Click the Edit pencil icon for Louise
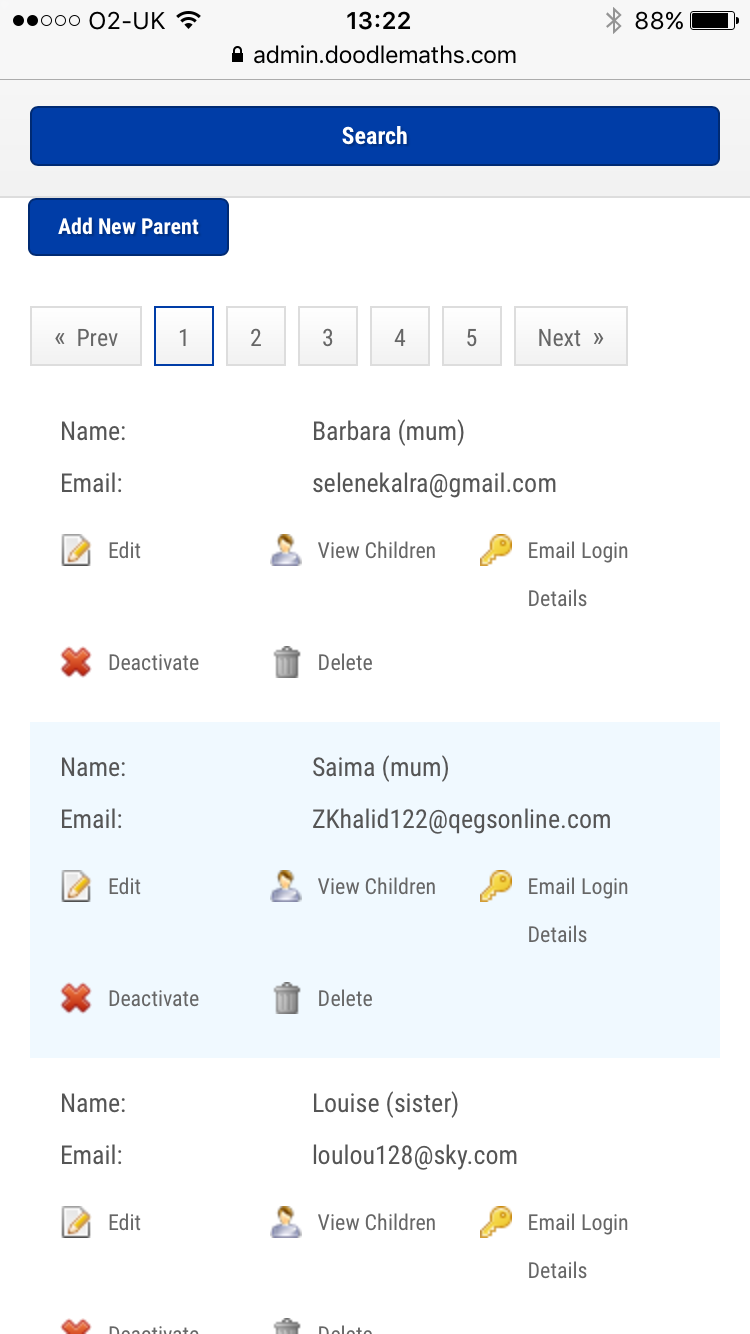The height and width of the screenshot is (1334, 750). [x=76, y=1222]
